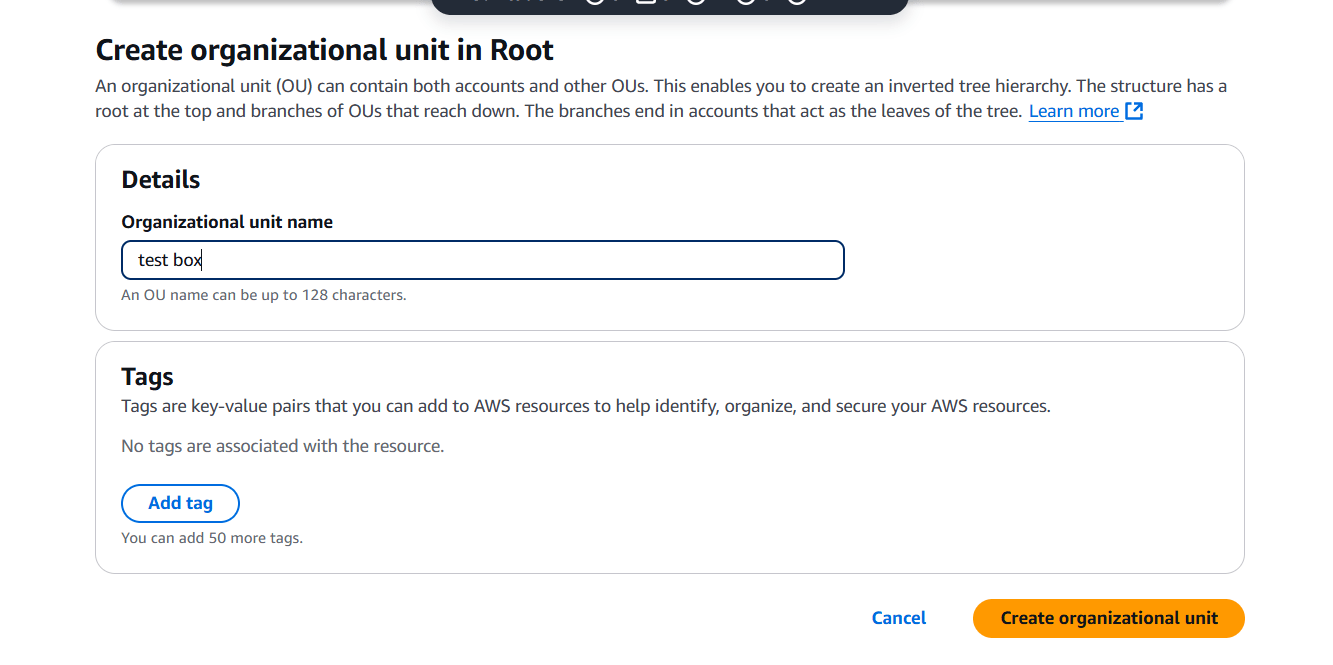Click the Details section heading

coord(161,180)
